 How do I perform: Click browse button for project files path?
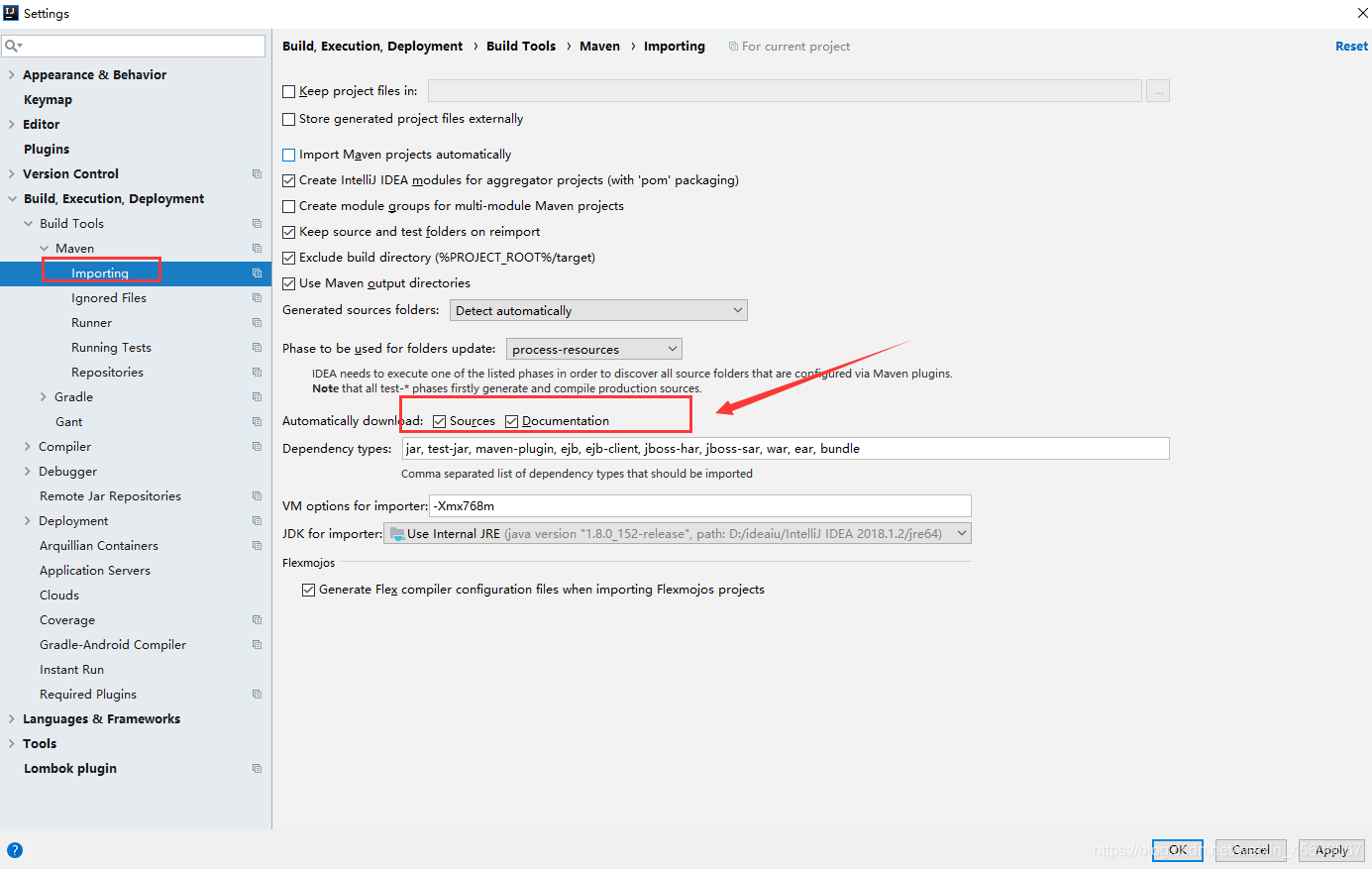coord(1158,91)
